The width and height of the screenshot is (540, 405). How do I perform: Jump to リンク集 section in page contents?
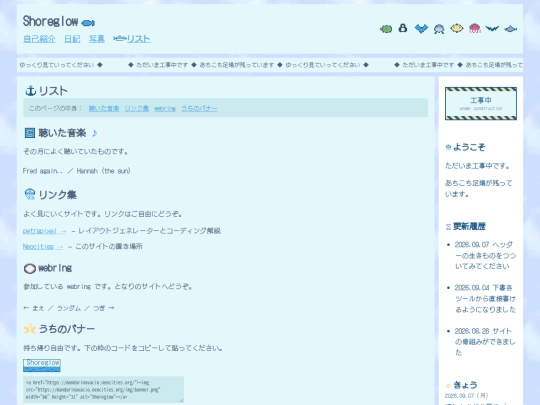click(137, 108)
